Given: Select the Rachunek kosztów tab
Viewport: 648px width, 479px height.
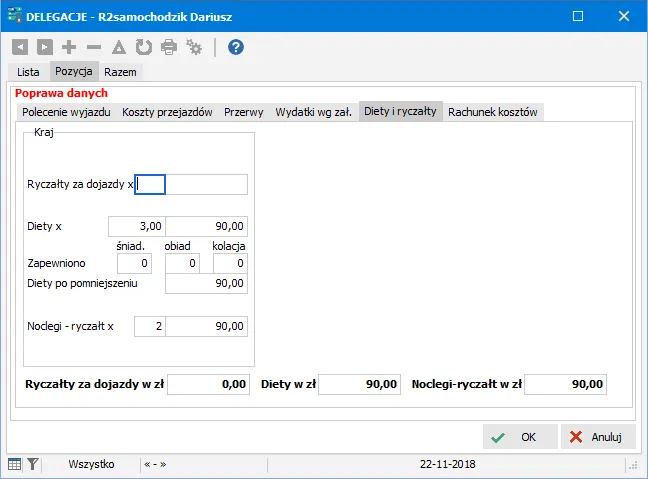Looking at the screenshot, I should tap(493, 112).
